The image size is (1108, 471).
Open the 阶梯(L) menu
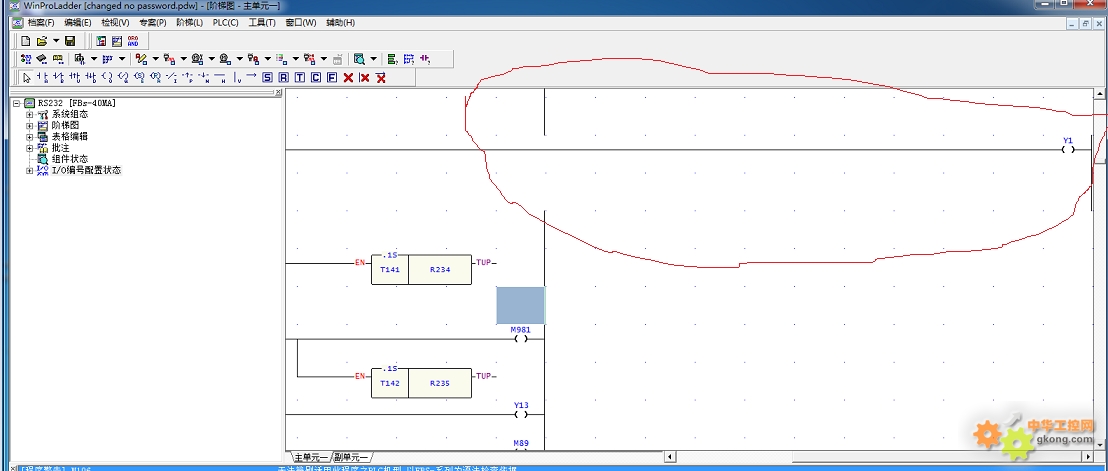pyautogui.click(x=189, y=23)
